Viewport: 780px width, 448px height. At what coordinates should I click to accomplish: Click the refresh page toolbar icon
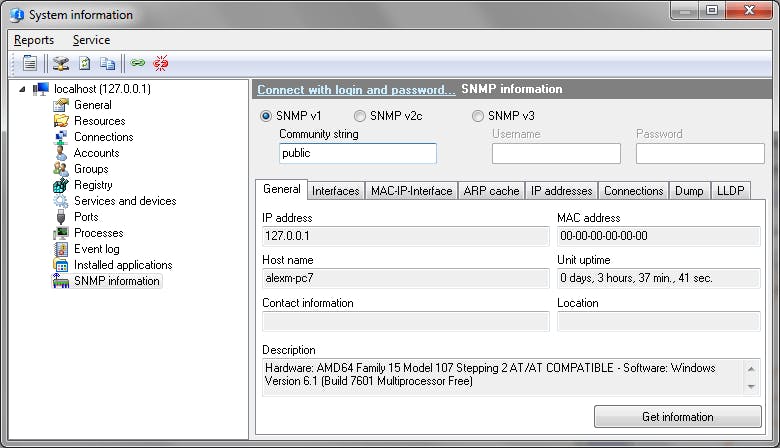tap(85, 64)
